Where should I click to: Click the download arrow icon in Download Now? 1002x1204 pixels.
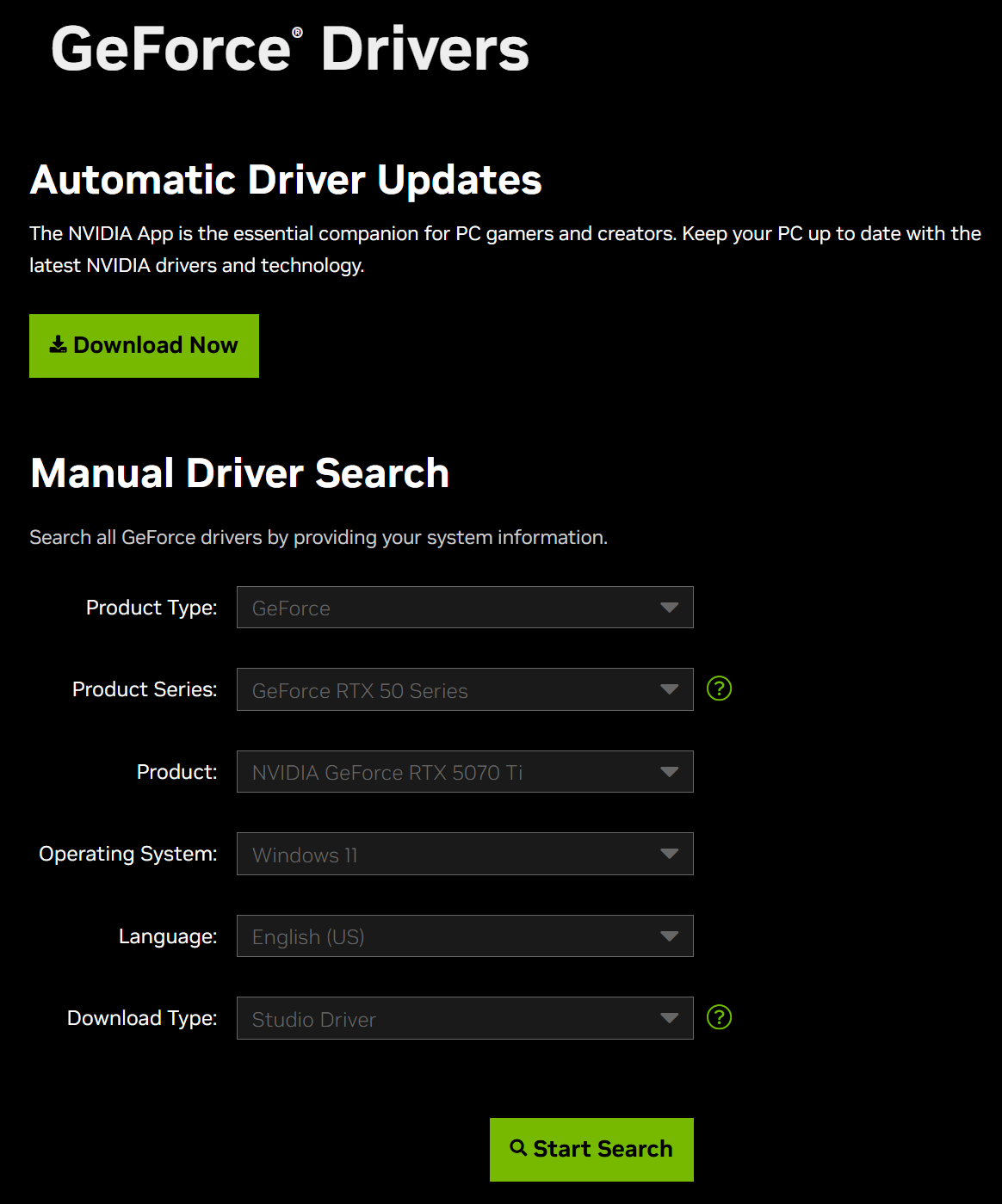[x=58, y=345]
